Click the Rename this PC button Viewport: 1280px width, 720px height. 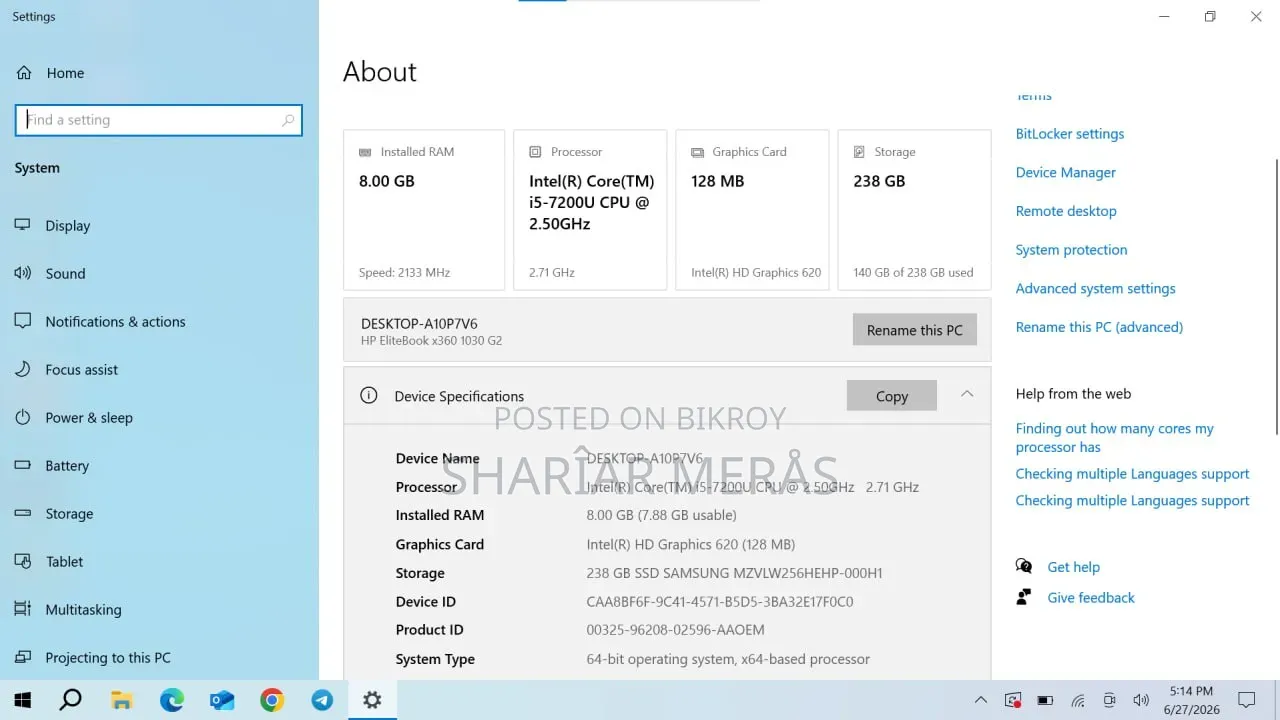pos(915,330)
